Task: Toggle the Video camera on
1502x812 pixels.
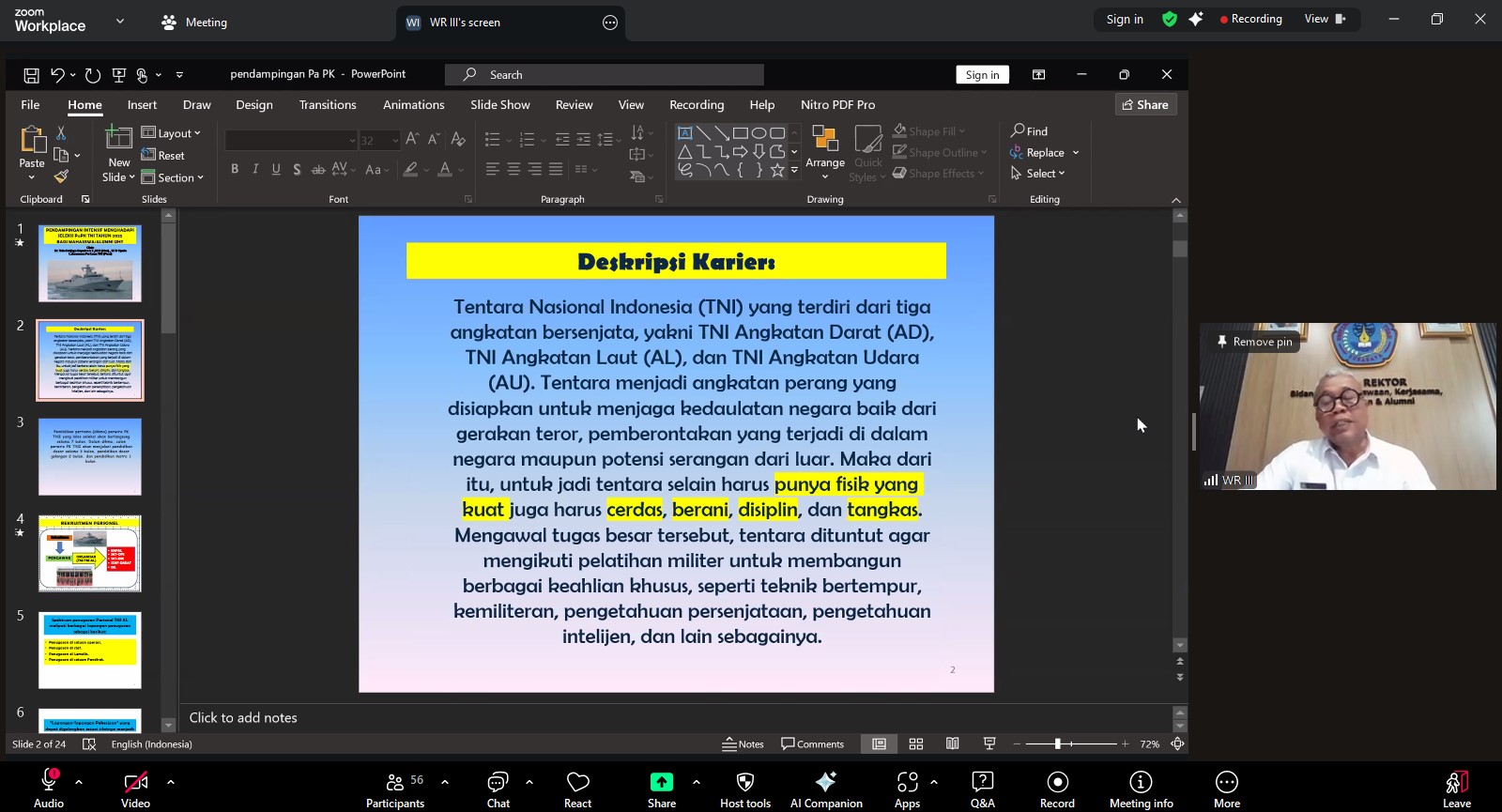Action: [135, 789]
